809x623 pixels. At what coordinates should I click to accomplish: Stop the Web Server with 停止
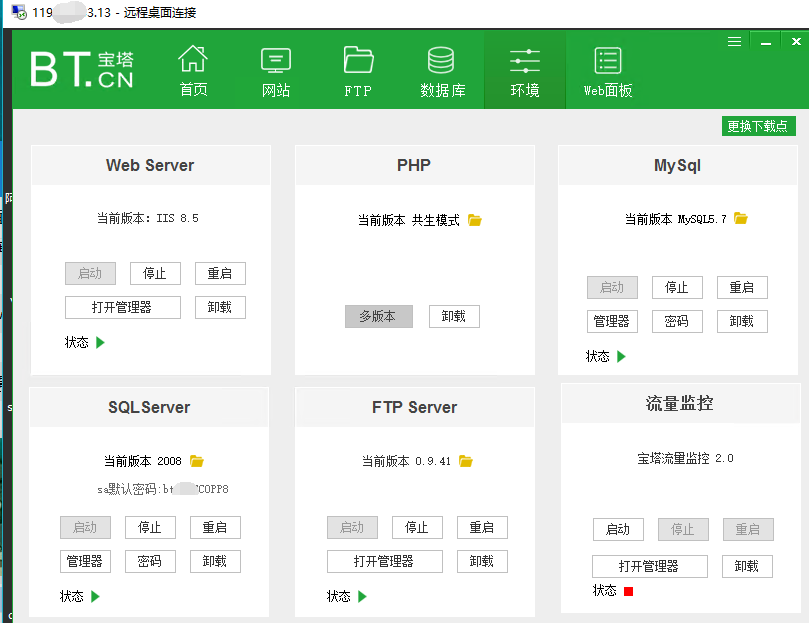click(155, 273)
